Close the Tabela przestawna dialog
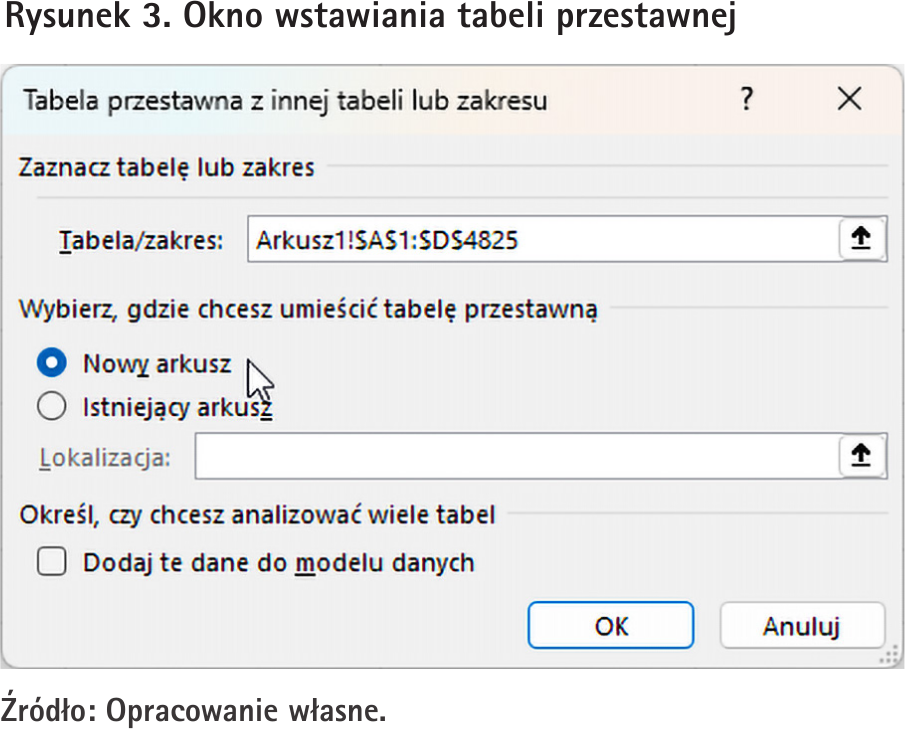 click(x=849, y=99)
